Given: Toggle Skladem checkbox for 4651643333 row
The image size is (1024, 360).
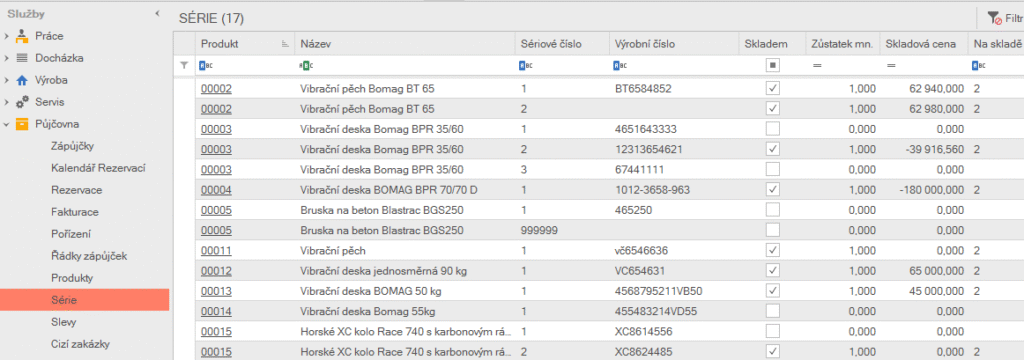Looking at the screenshot, I should (x=773, y=129).
